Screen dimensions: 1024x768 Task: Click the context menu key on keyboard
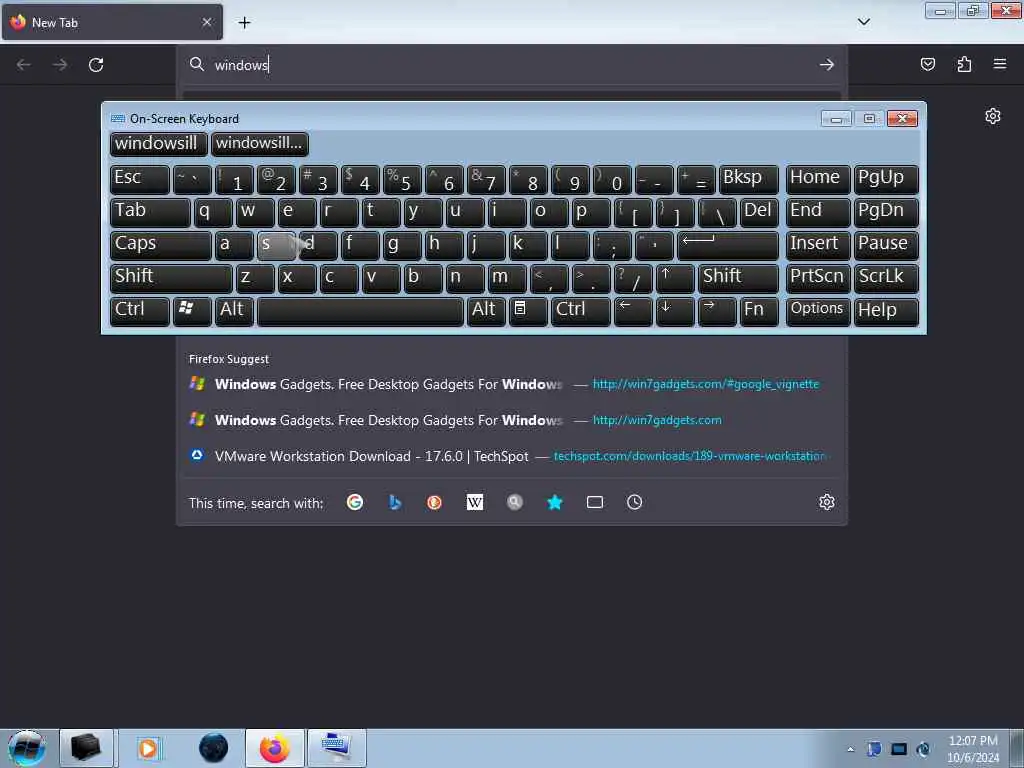point(528,312)
